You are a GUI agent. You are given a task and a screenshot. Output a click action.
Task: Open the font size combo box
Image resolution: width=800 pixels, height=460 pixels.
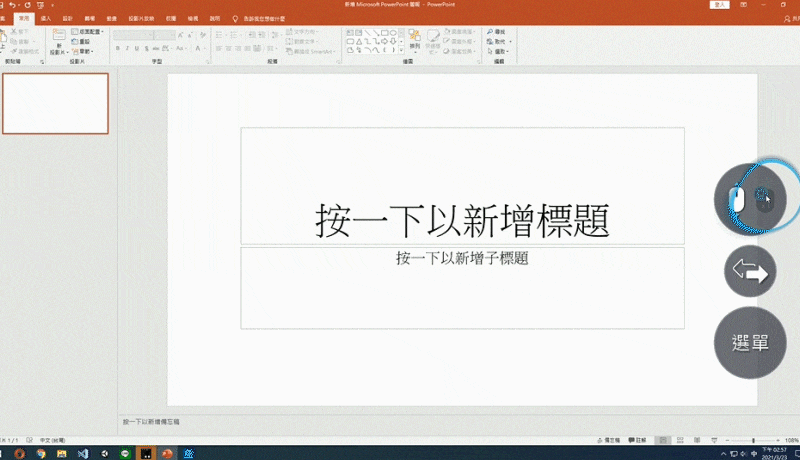(165, 35)
